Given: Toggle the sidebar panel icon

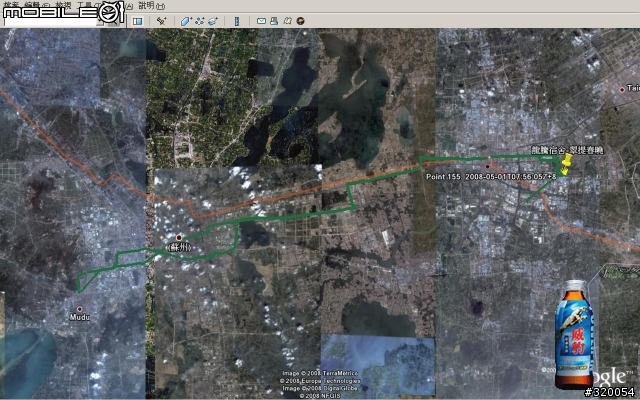Looking at the screenshot, I should 138,21.
